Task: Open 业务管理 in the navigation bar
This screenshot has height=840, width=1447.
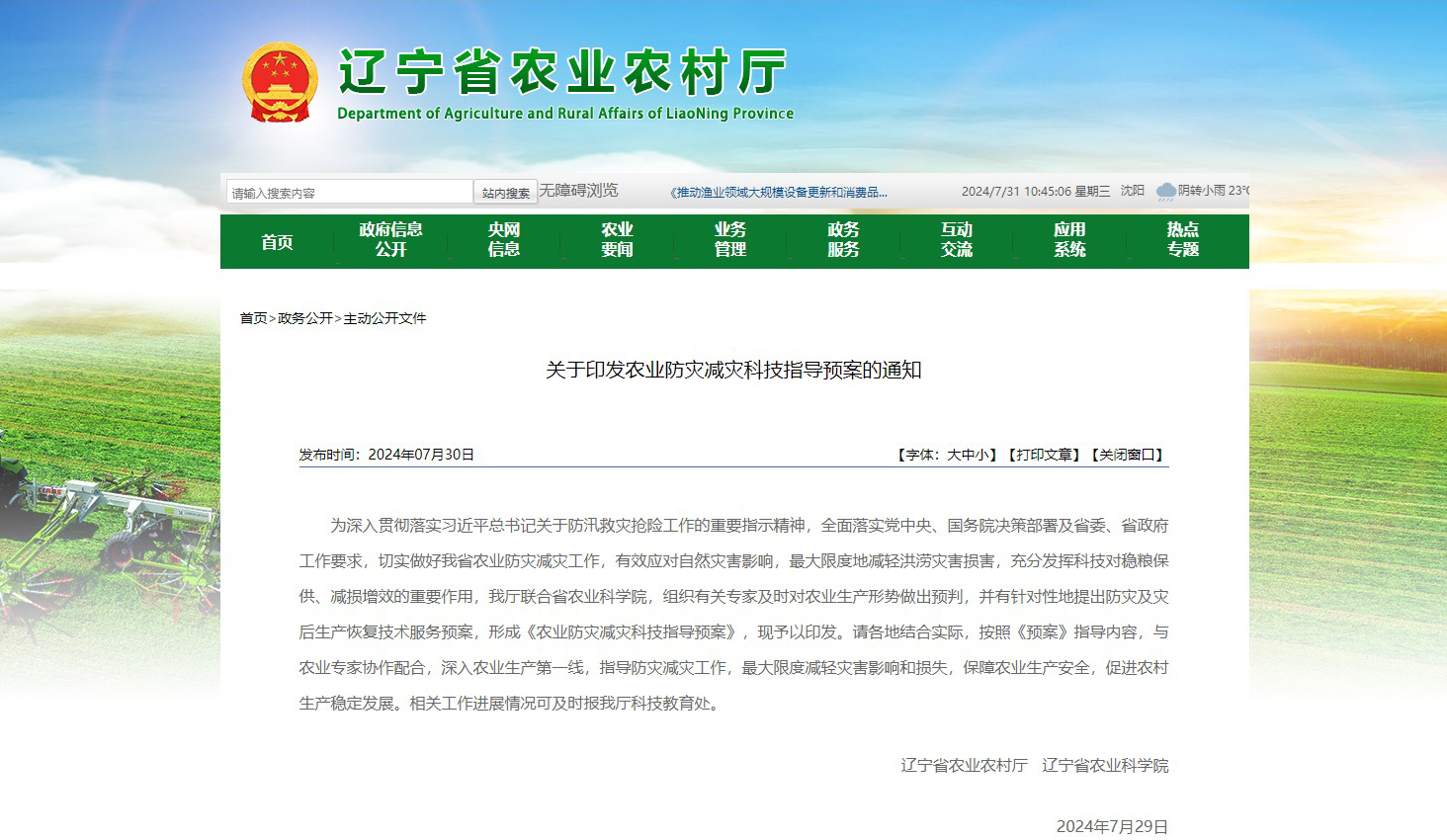Action: 730,240
